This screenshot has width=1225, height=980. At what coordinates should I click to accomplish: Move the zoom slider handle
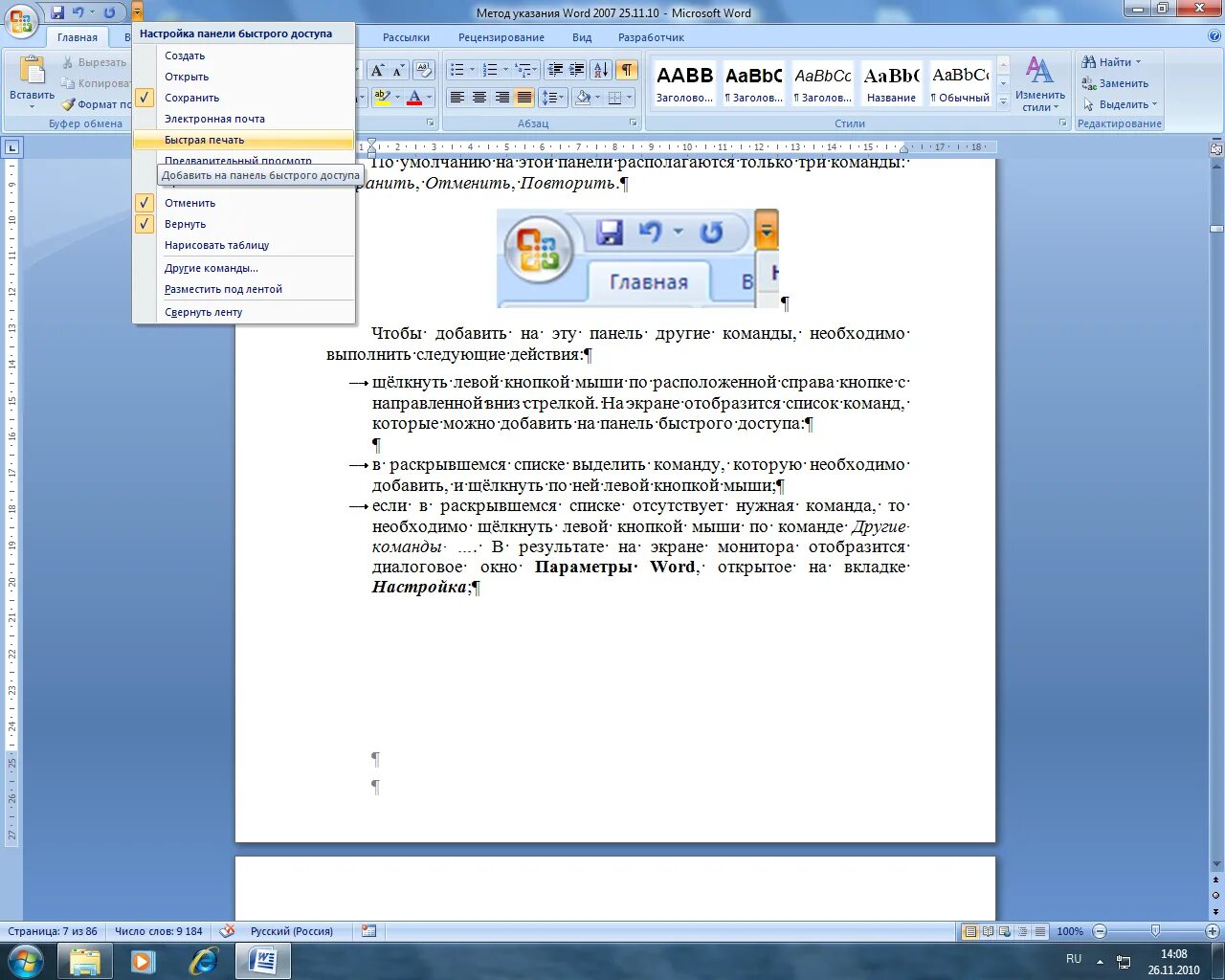(x=1155, y=930)
